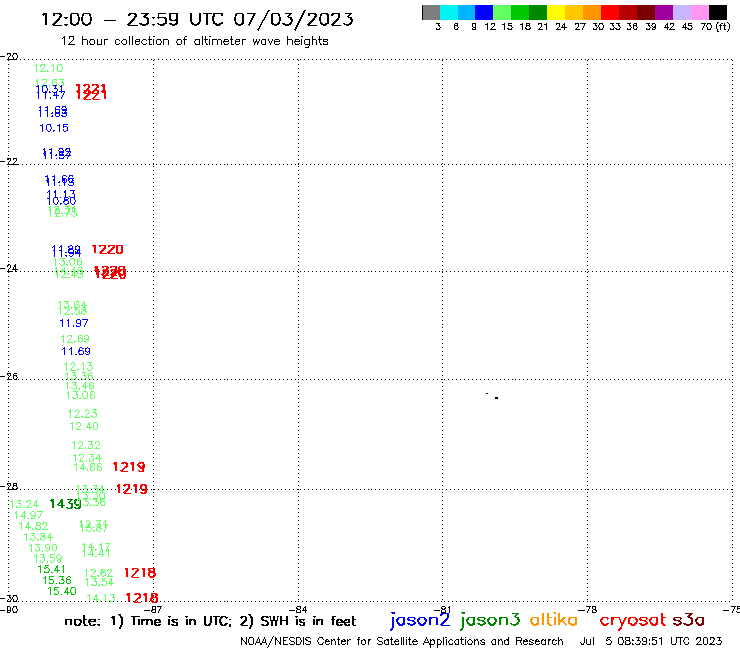Image resolution: width=740 pixels, height=650 pixels.
Task: Click the jason2 satellite legend label
Action: tap(420, 621)
